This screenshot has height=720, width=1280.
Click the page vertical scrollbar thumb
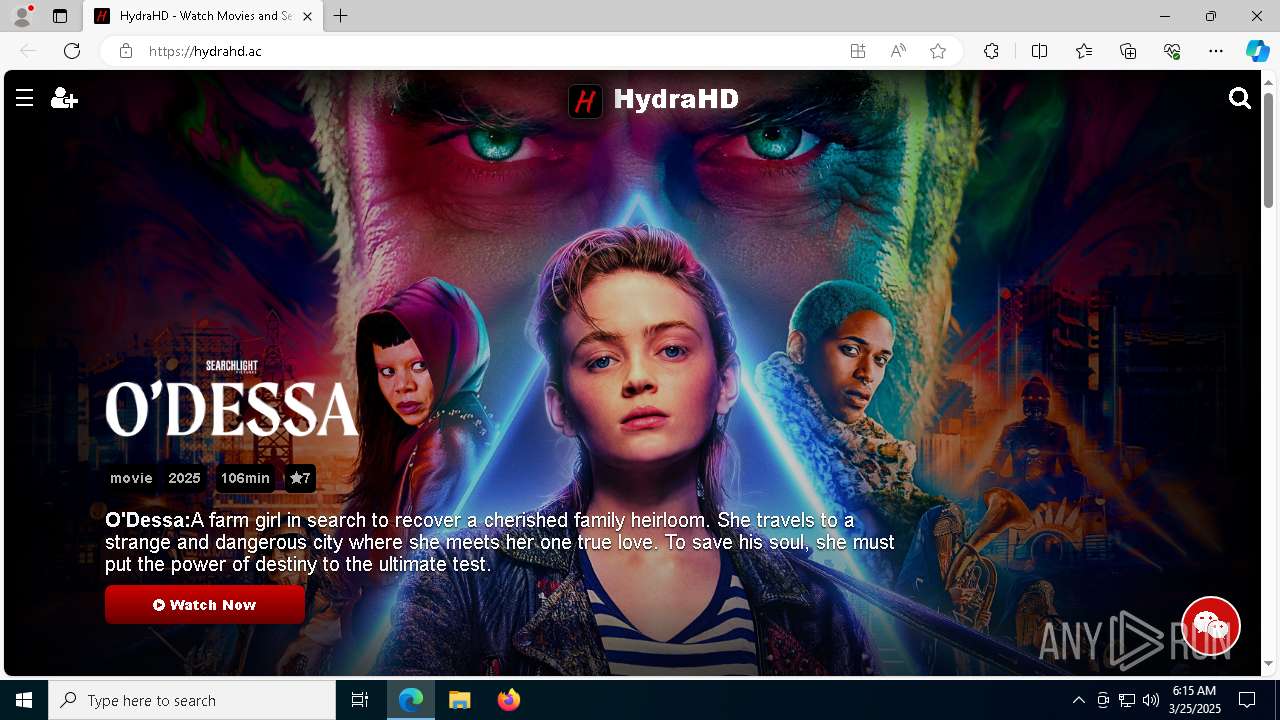coord(1268,150)
